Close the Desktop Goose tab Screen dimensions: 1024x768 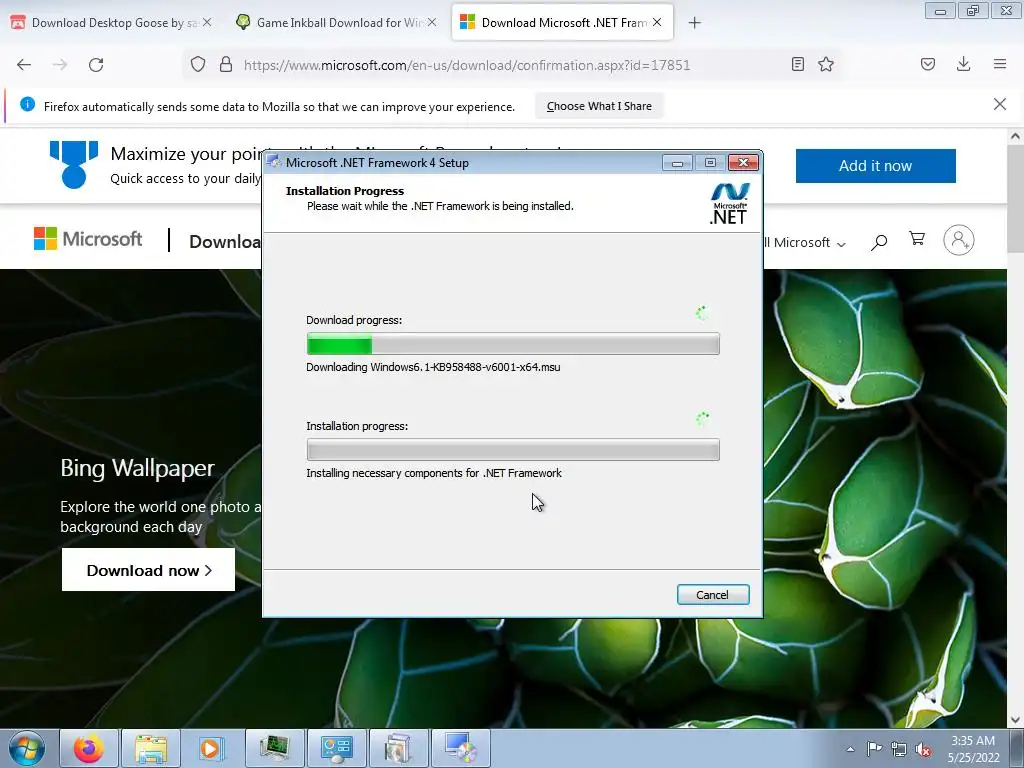click(x=207, y=22)
